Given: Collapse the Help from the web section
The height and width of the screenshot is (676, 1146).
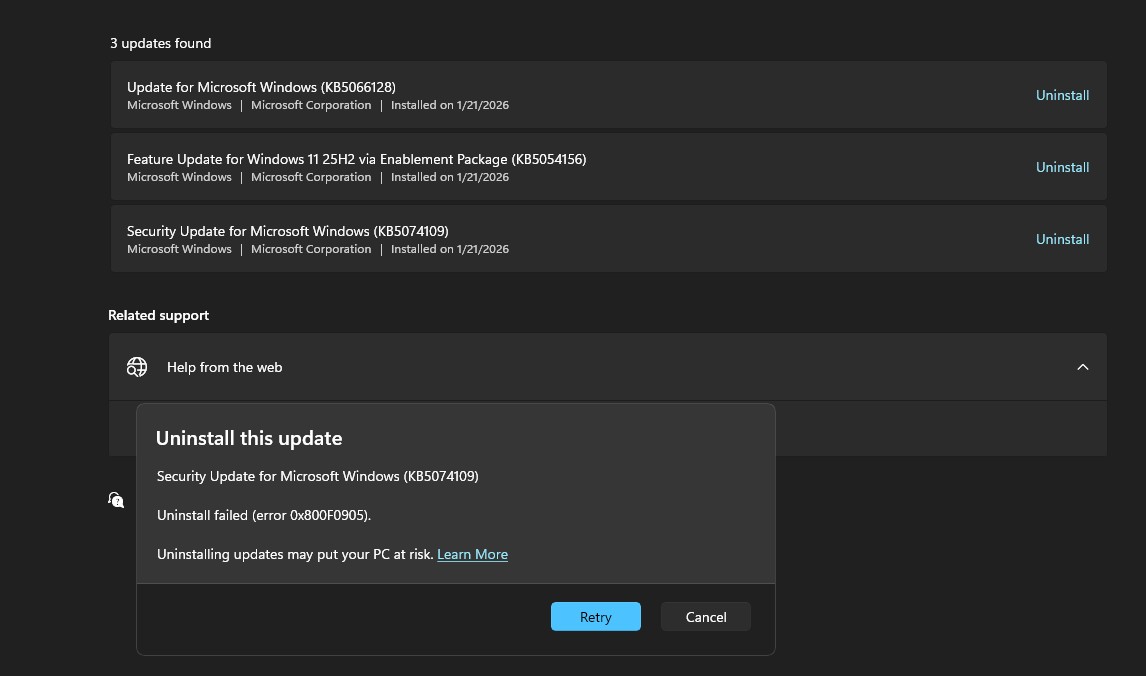Looking at the screenshot, I should click(x=1083, y=367).
